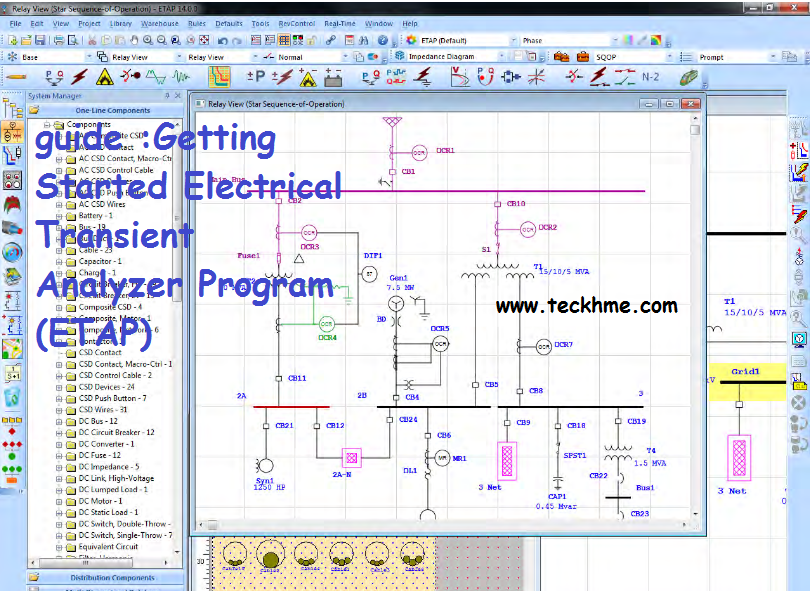The height and width of the screenshot is (591, 810).
Task: Click the 2A-N composite network box
Action: click(x=352, y=458)
